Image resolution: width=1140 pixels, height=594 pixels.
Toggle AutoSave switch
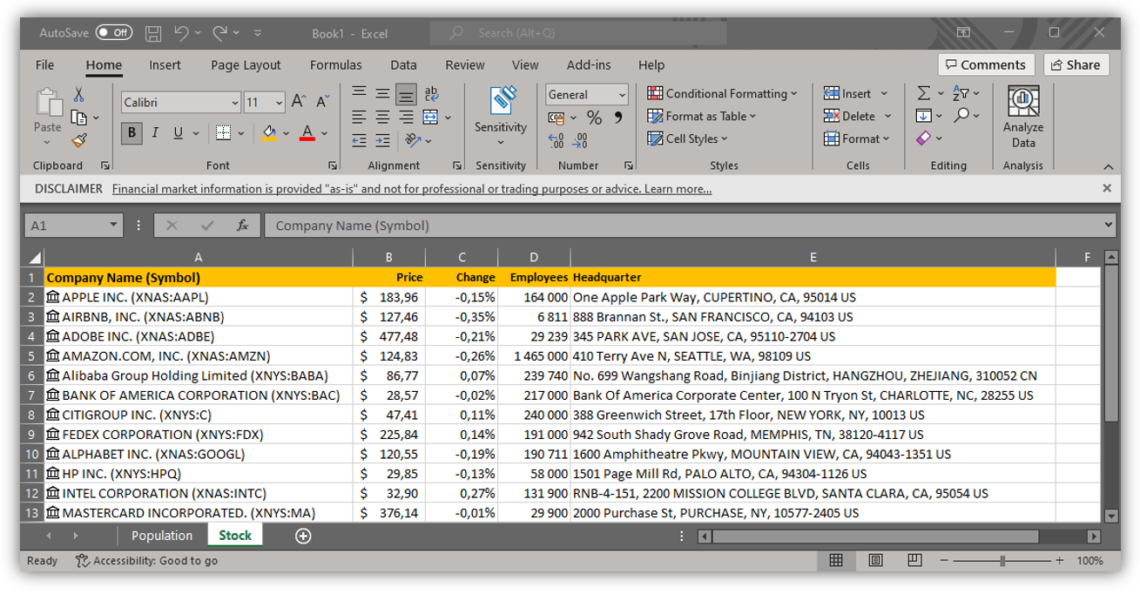tap(114, 33)
